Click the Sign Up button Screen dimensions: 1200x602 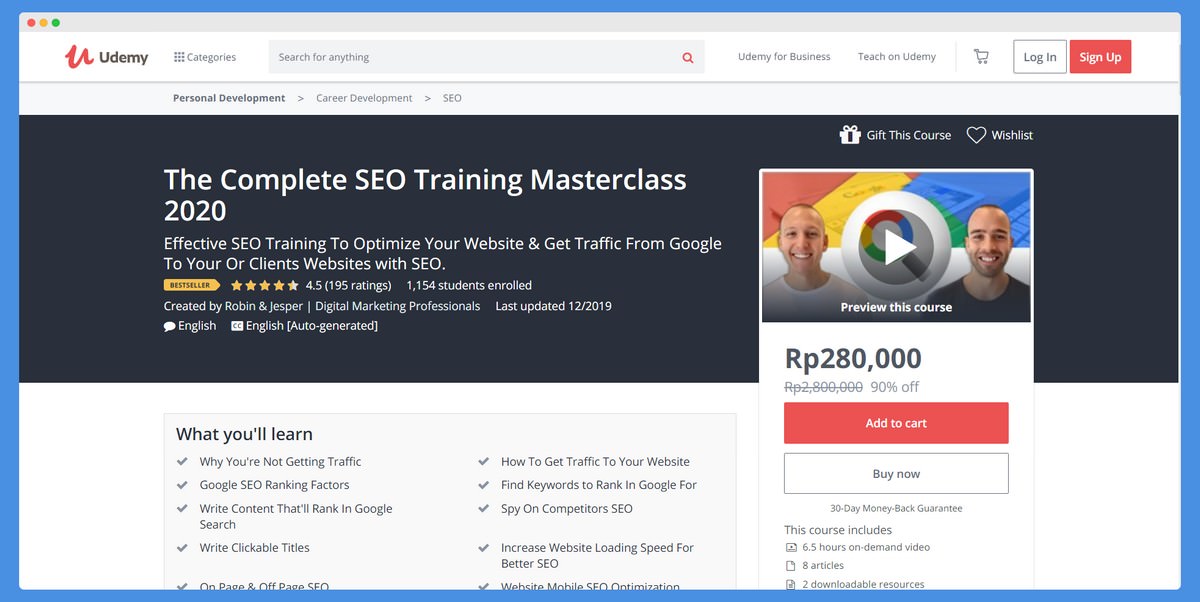[x=1100, y=57]
